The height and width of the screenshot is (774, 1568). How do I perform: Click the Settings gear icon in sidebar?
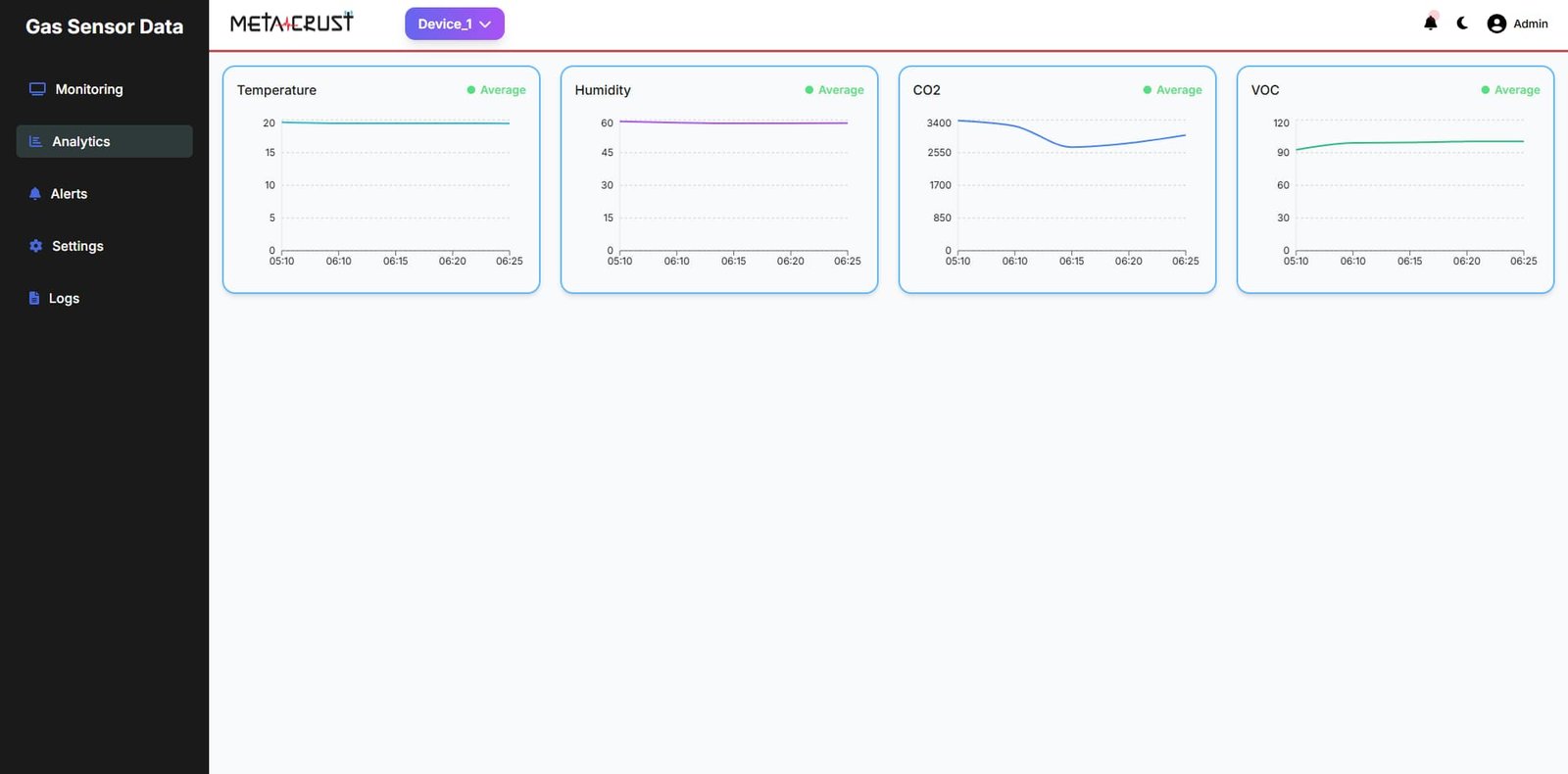click(x=35, y=246)
